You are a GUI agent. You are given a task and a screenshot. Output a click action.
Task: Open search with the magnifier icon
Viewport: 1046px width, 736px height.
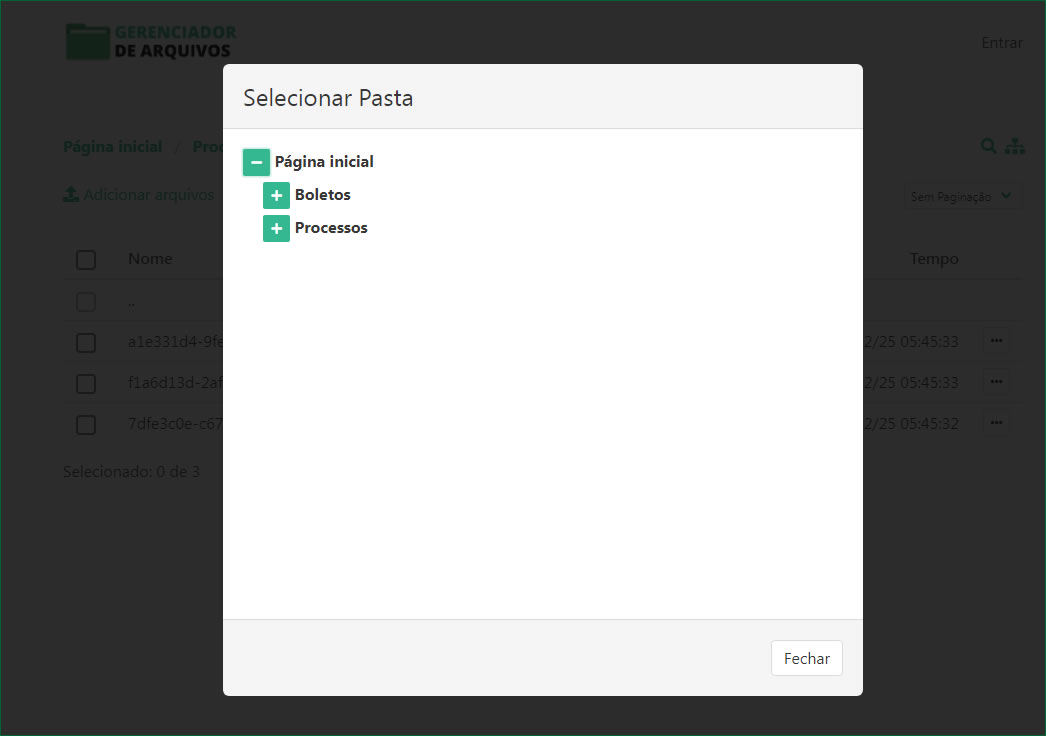pyautogui.click(x=988, y=146)
